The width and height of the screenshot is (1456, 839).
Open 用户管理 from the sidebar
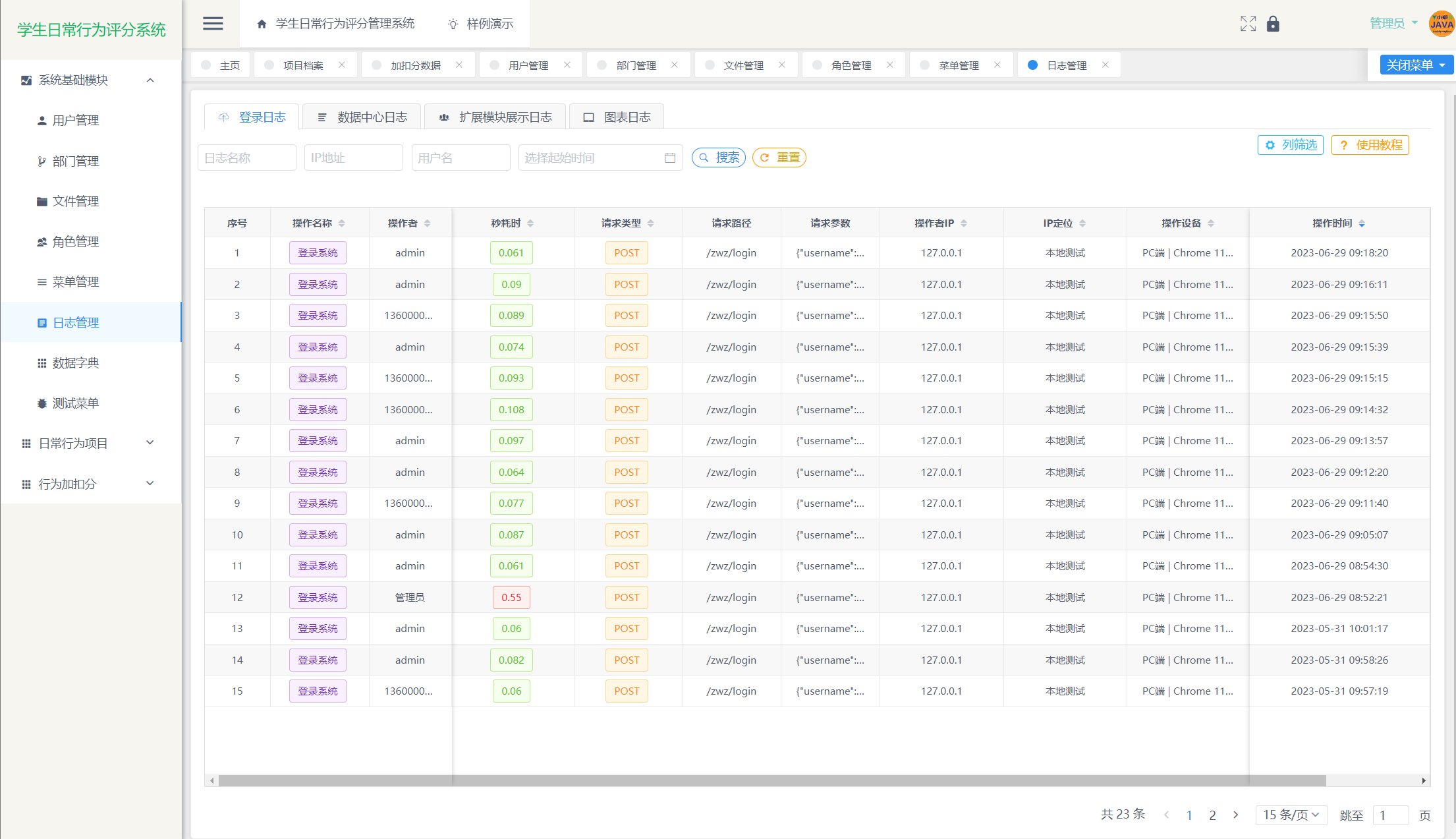76,120
